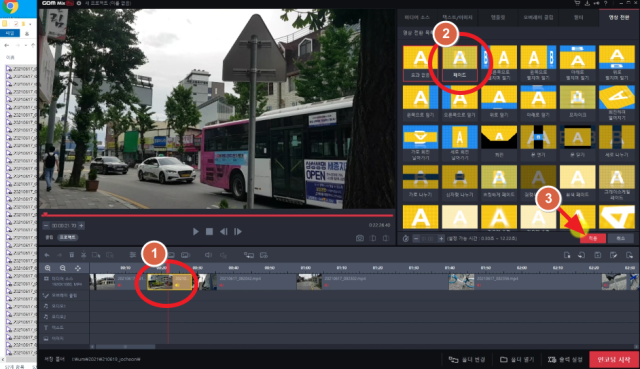Capture a snapshot with the camera icon
The width and height of the screenshot is (640, 369).
pos(360,238)
